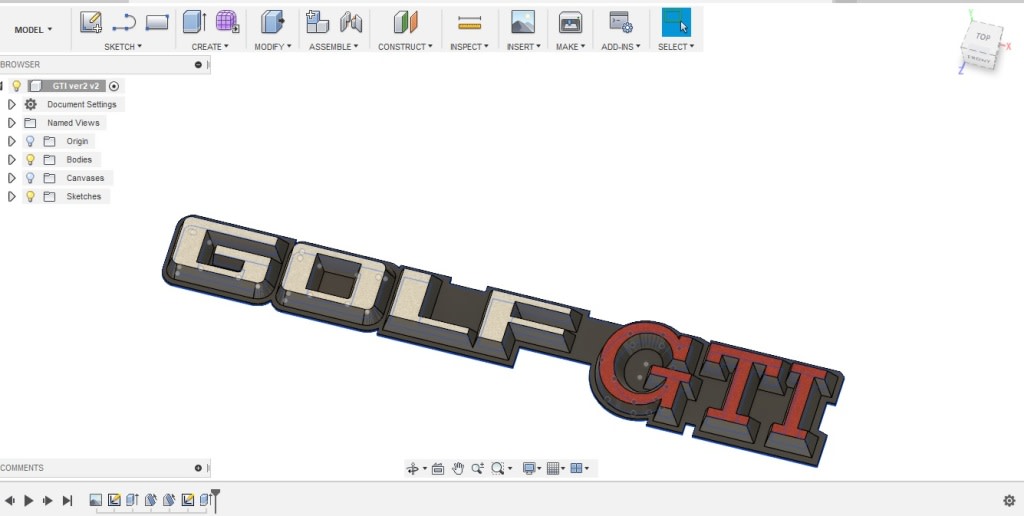
Task: Activate component radio button beside GTI ver2 v2
Action: pos(114,86)
